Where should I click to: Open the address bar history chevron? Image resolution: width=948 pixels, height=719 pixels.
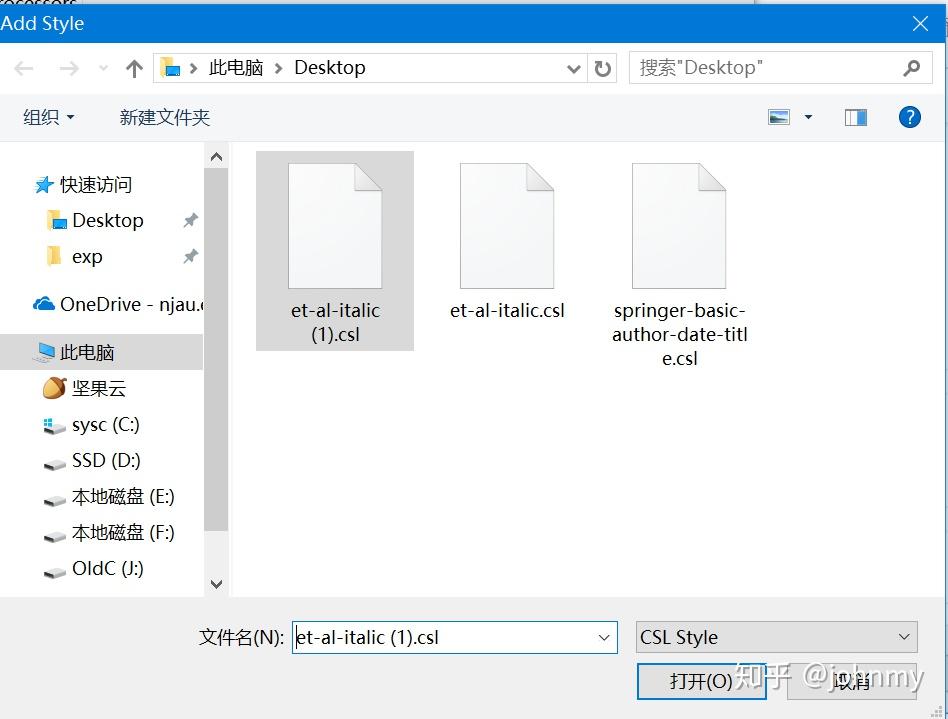pyautogui.click(x=573, y=67)
